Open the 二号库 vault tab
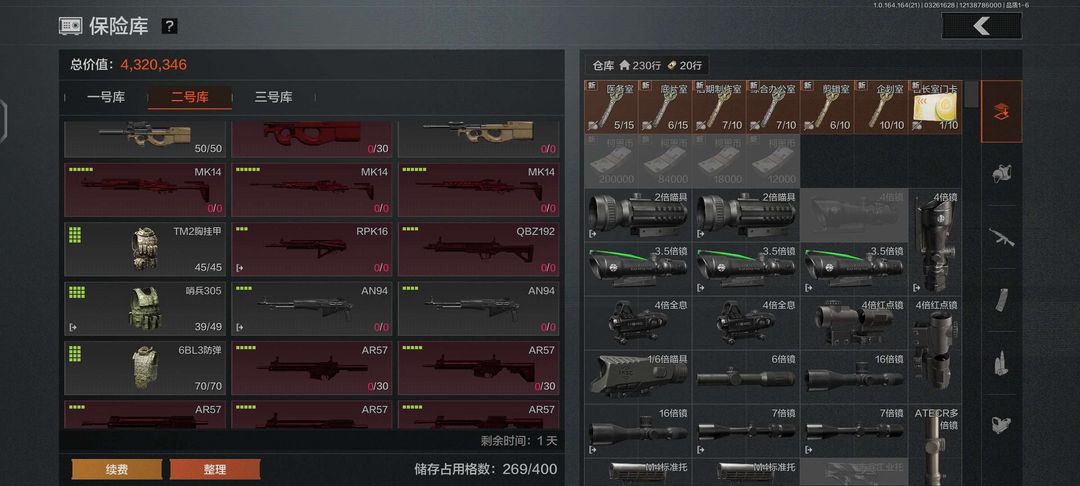This screenshot has height=486, width=1080. 189,97
